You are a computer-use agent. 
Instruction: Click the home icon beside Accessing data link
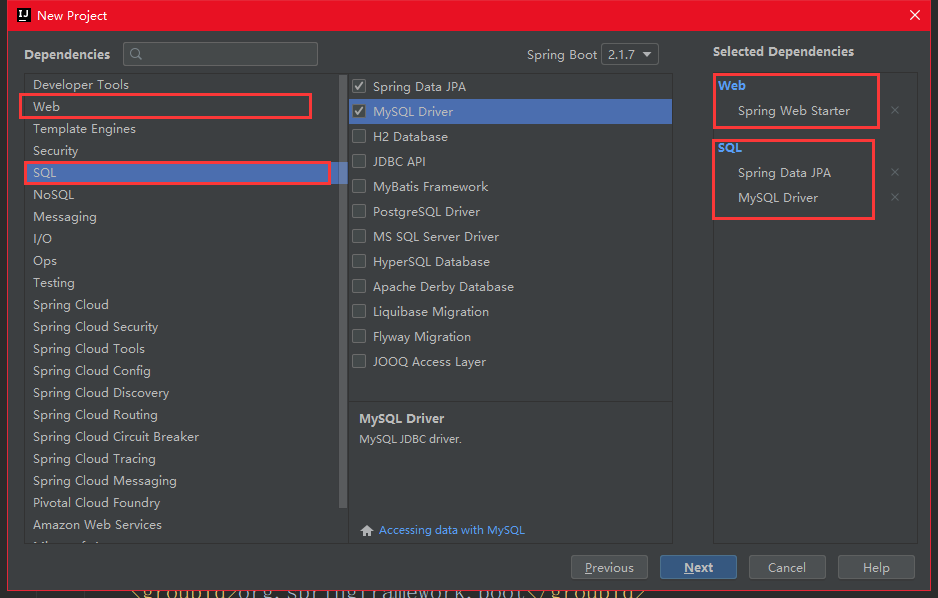pyautogui.click(x=367, y=530)
